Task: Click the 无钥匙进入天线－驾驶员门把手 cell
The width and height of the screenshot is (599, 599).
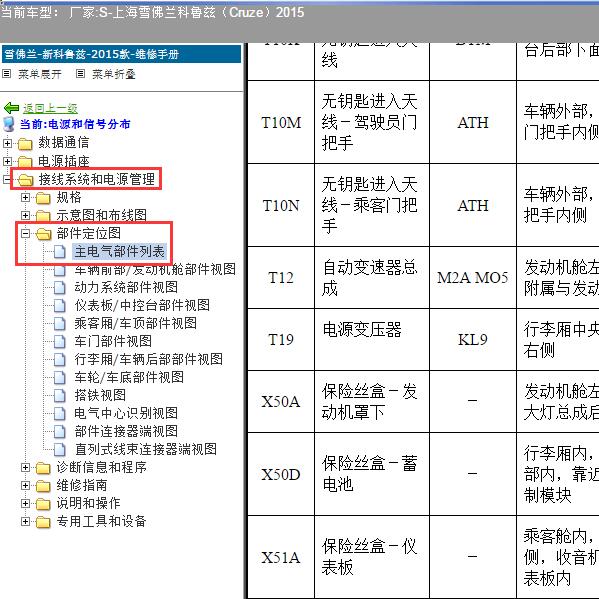Action: tap(372, 122)
